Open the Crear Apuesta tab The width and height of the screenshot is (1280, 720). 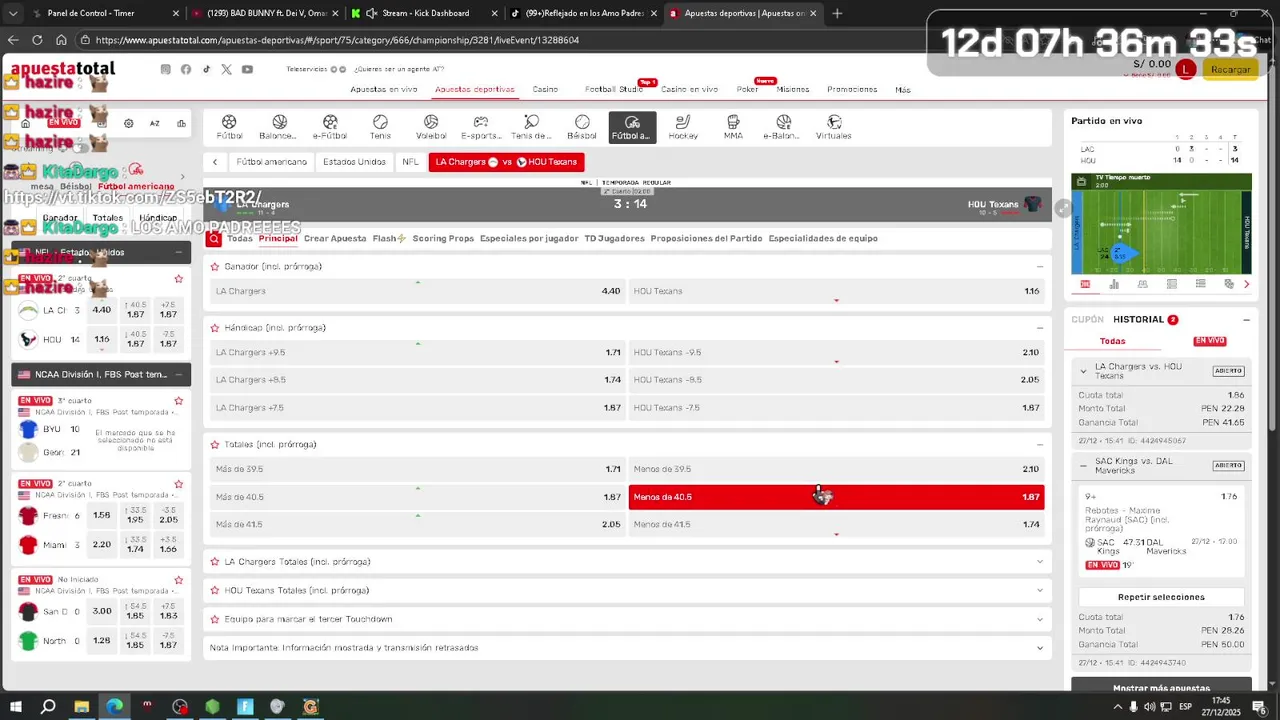pyautogui.click(x=335, y=239)
